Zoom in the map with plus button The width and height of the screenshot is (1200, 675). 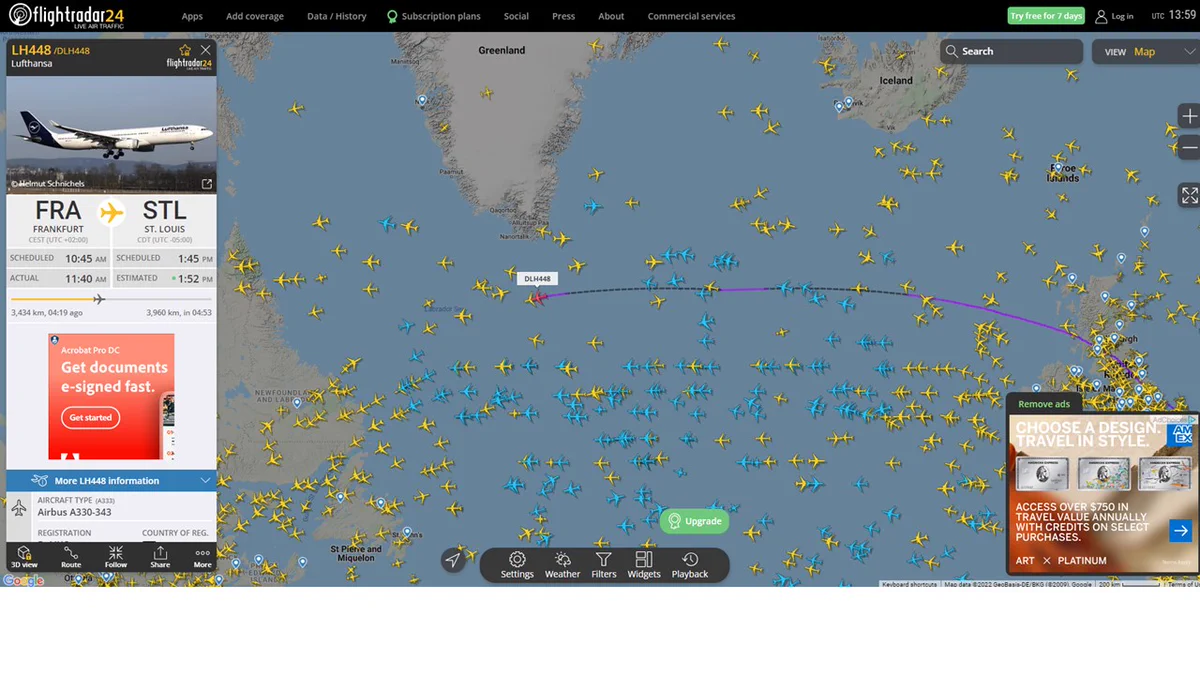point(1189,115)
